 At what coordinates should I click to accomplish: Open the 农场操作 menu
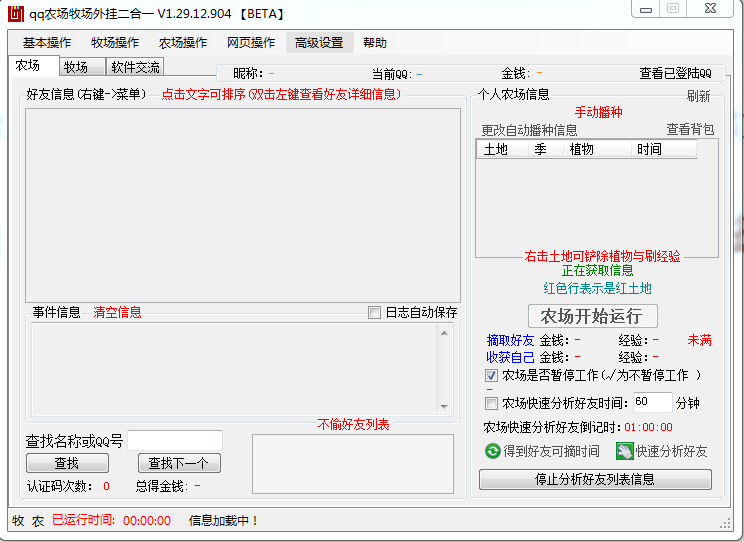click(x=183, y=43)
